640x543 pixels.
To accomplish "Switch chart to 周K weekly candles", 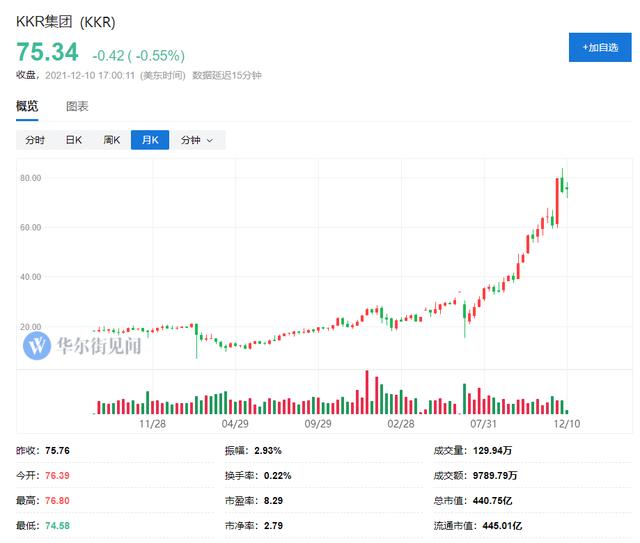I will [111, 140].
